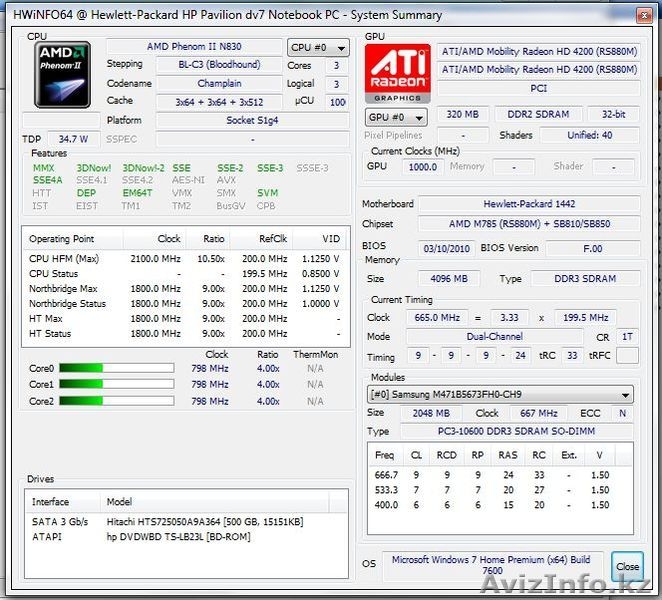The width and height of the screenshot is (662, 600).
Task: Click the RAS column header in module table
Action: [x=507, y=455]
